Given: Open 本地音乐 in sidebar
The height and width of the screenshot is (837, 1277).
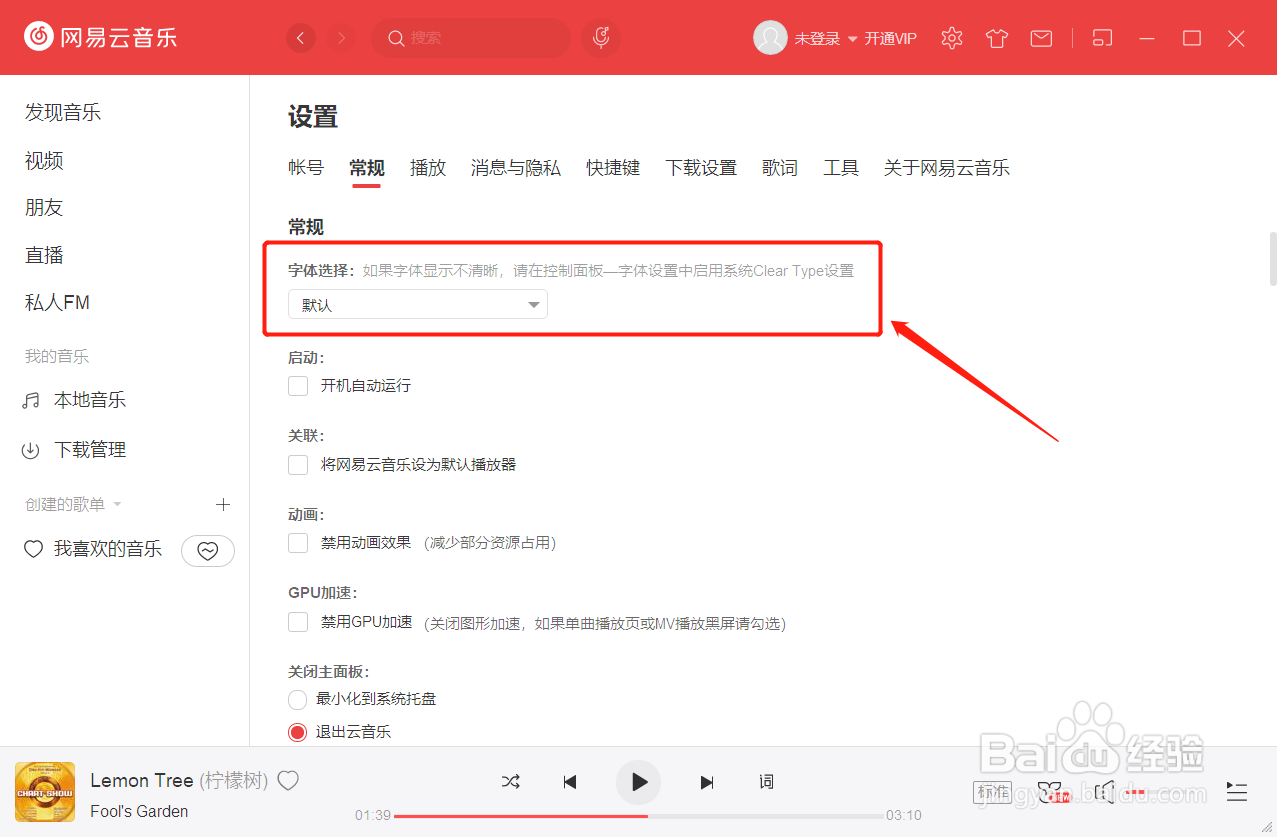Looking at the screenshot, I should tap(74, 400).
